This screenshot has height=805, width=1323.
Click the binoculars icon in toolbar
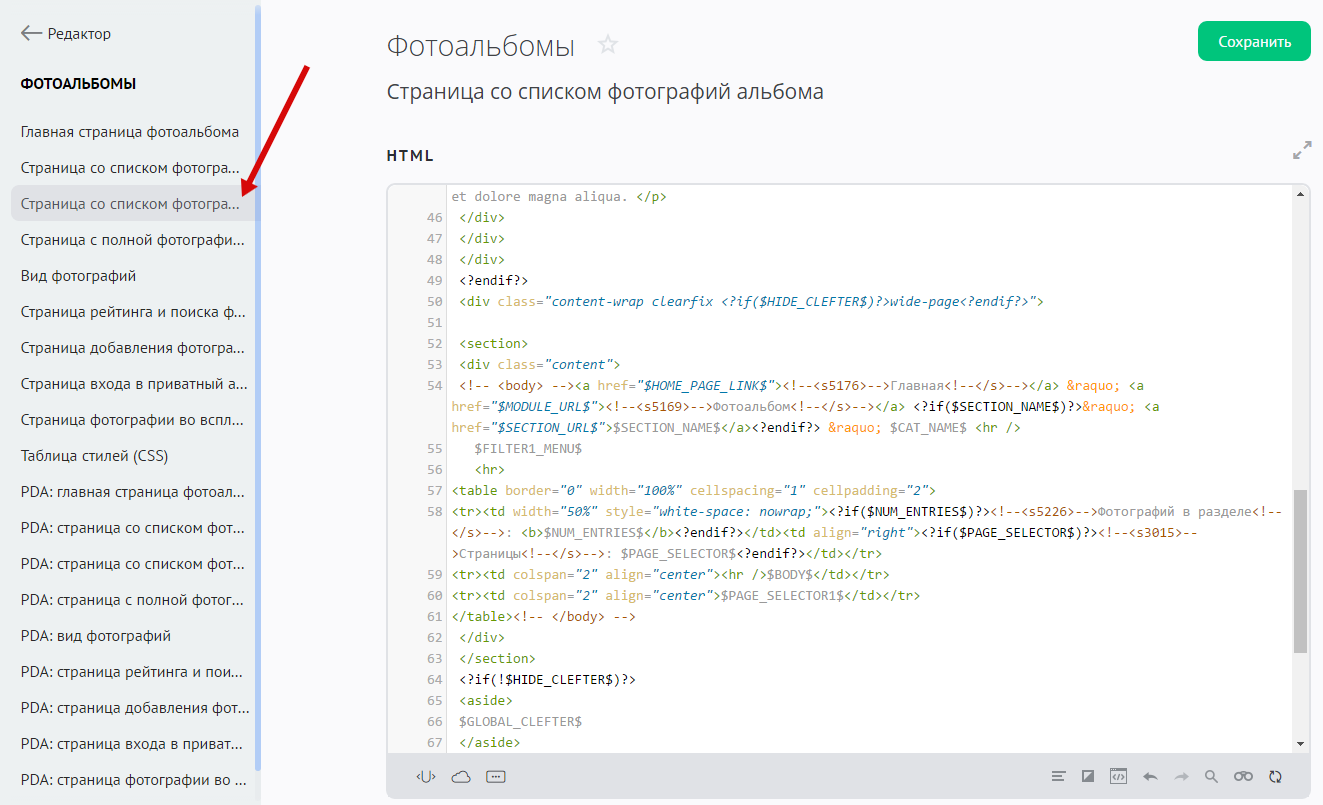(x=1243, y=777)
